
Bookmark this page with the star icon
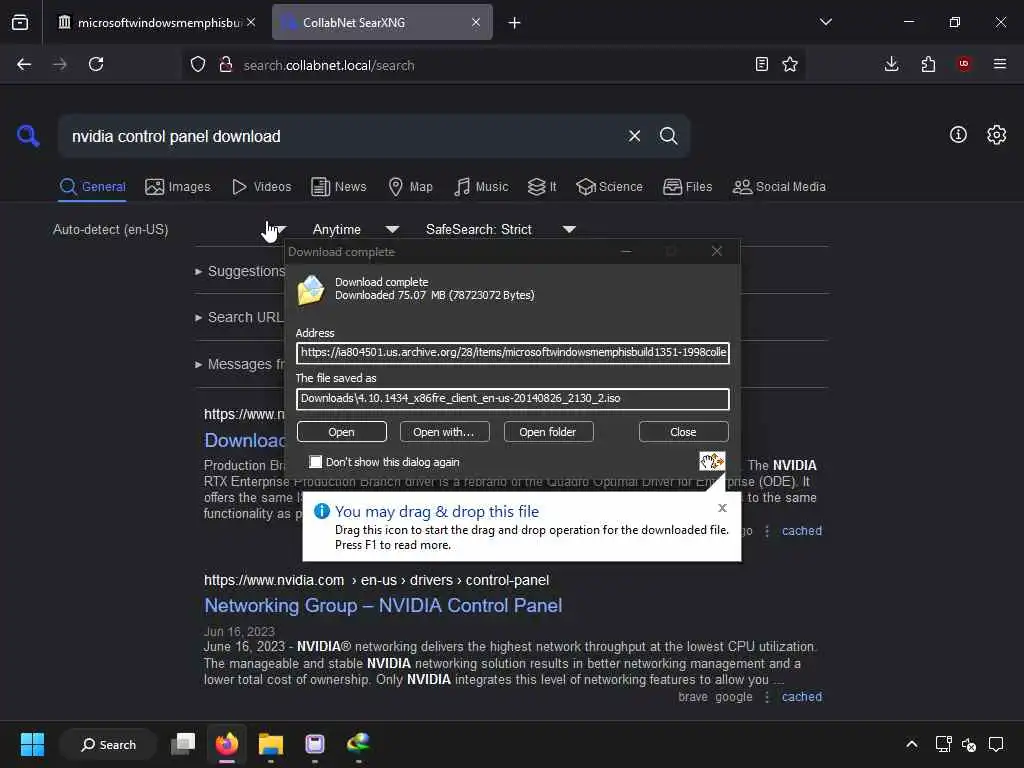coord(790,64)
